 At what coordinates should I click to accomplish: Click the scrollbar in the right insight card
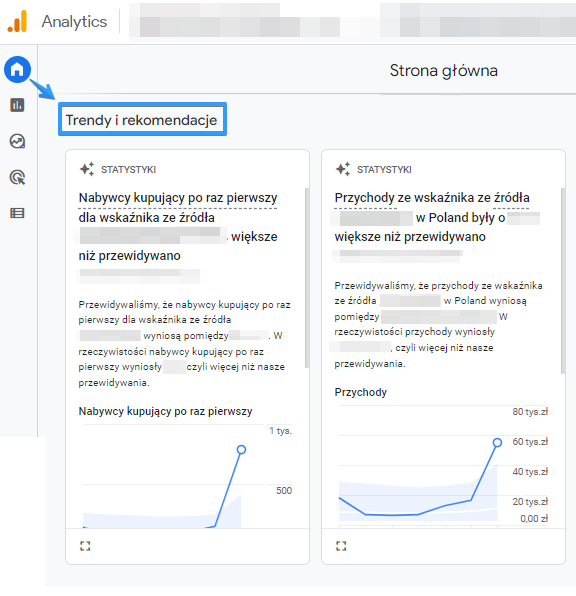pos(563,281)
